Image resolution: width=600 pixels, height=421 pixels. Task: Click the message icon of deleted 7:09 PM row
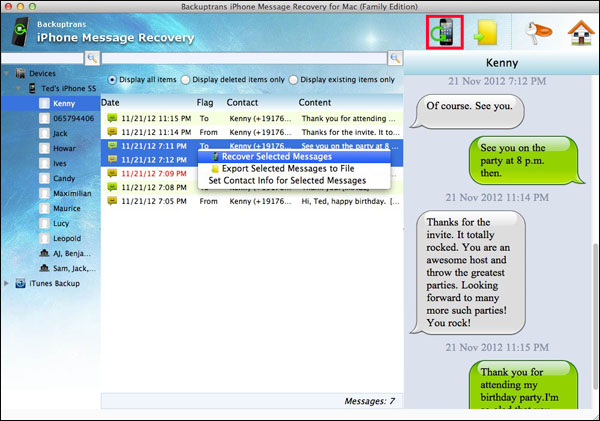pos(112,173)
